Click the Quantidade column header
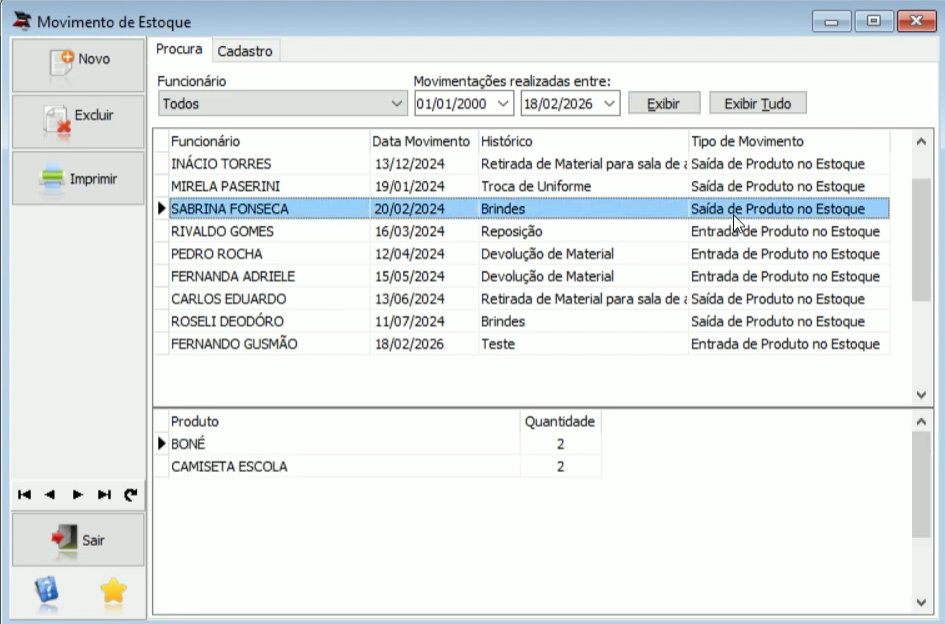This screenshot has height=624, width=945. pos(560,421)
